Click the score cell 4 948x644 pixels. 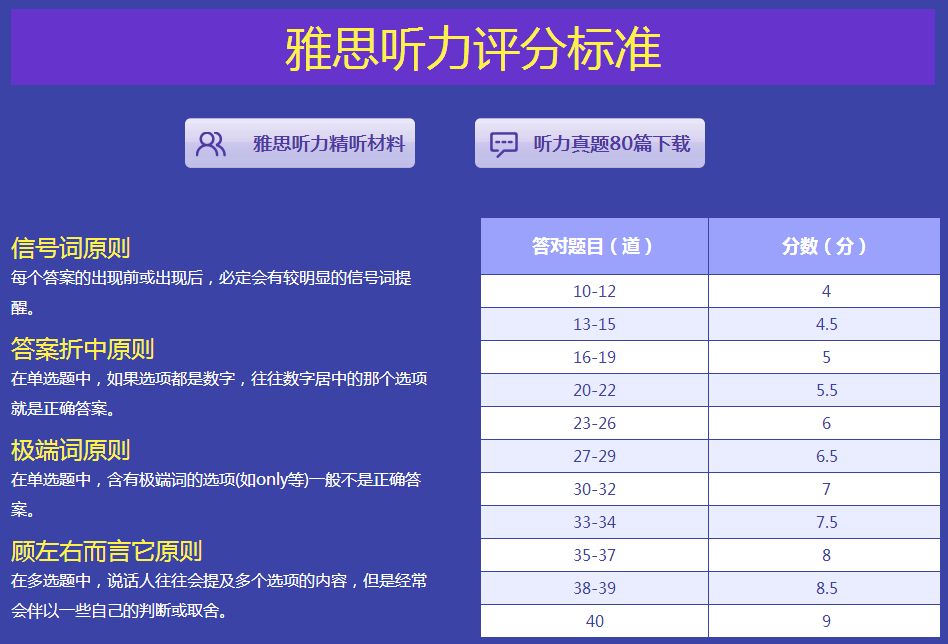824,291
